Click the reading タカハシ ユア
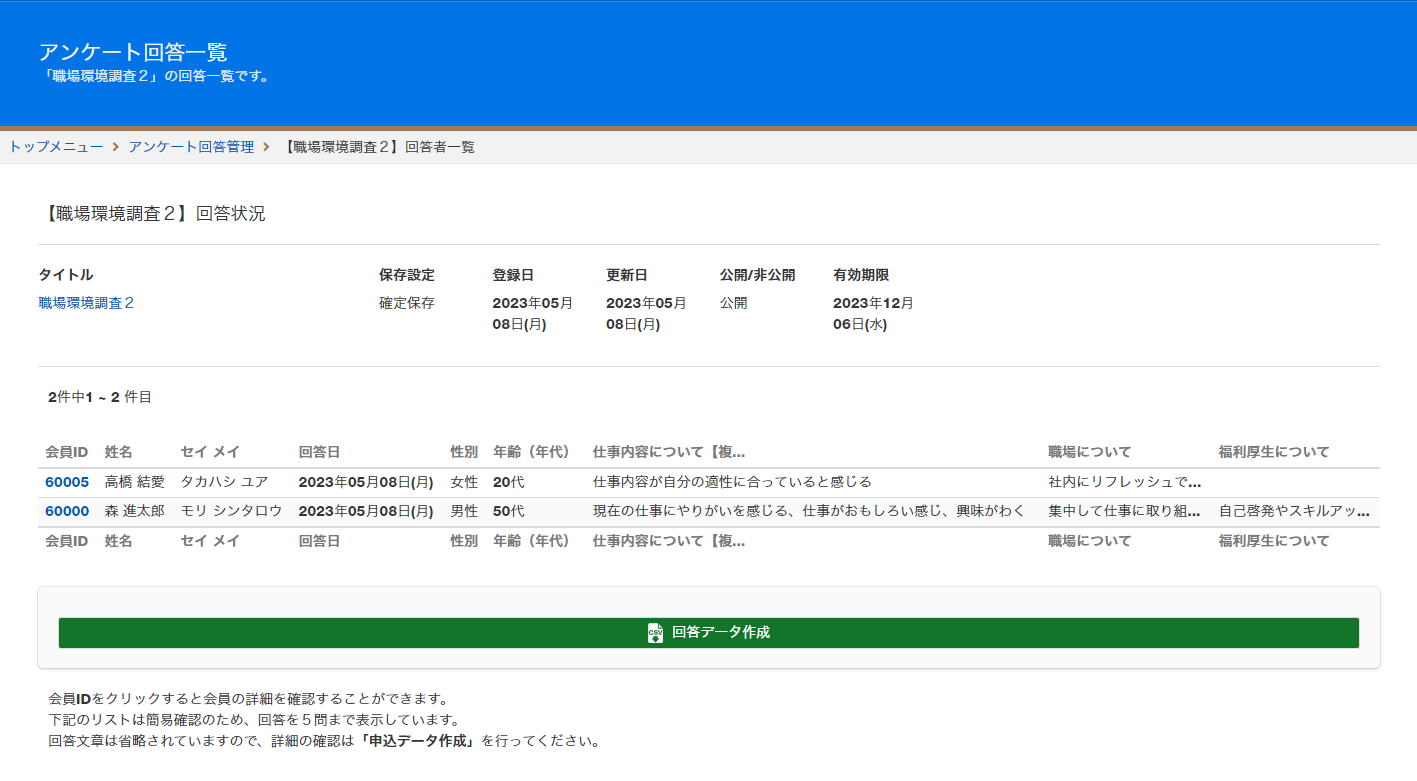1417x781 pixels. coord(224,482)
